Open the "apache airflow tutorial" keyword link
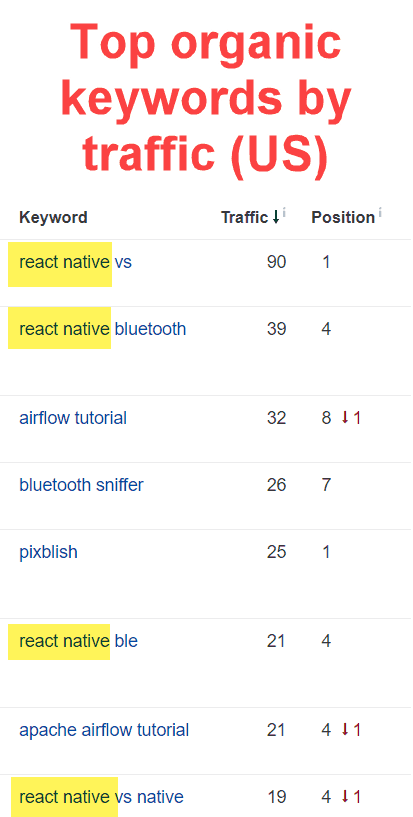This screenshot has height=817, width=413. click(104, 731)
